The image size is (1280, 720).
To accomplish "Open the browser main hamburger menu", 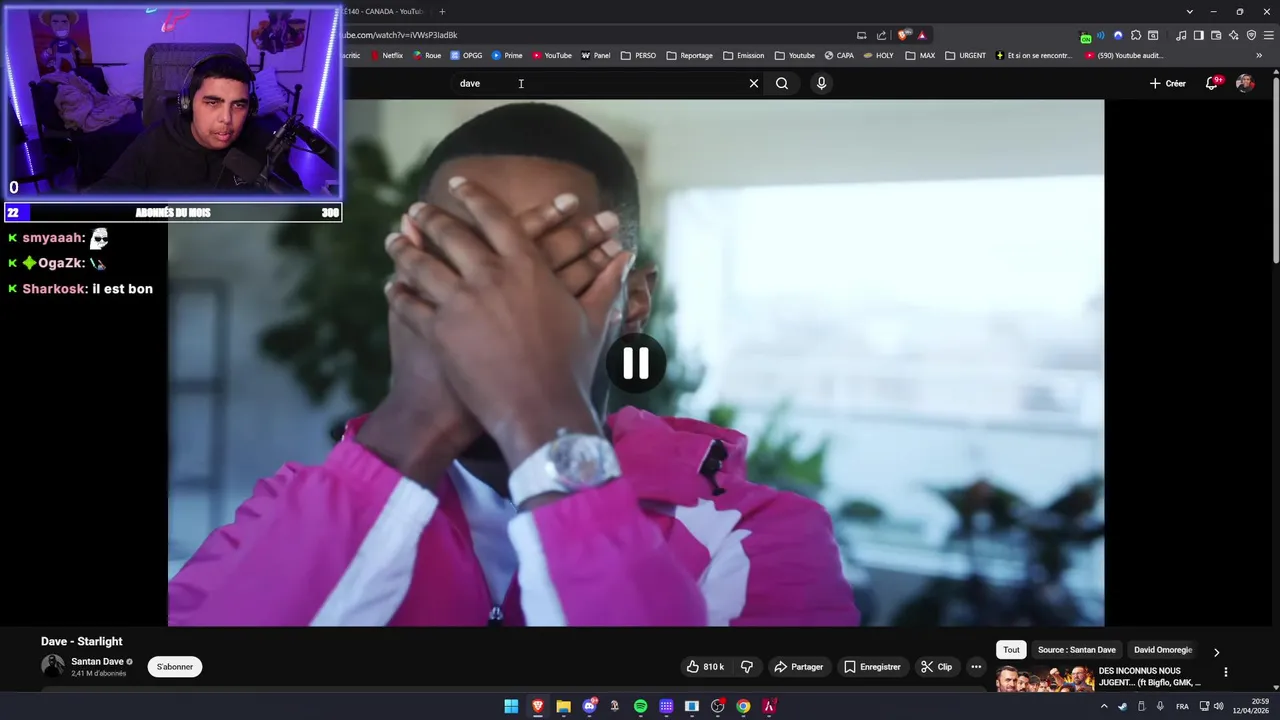I will click(x=1268, y=35).
